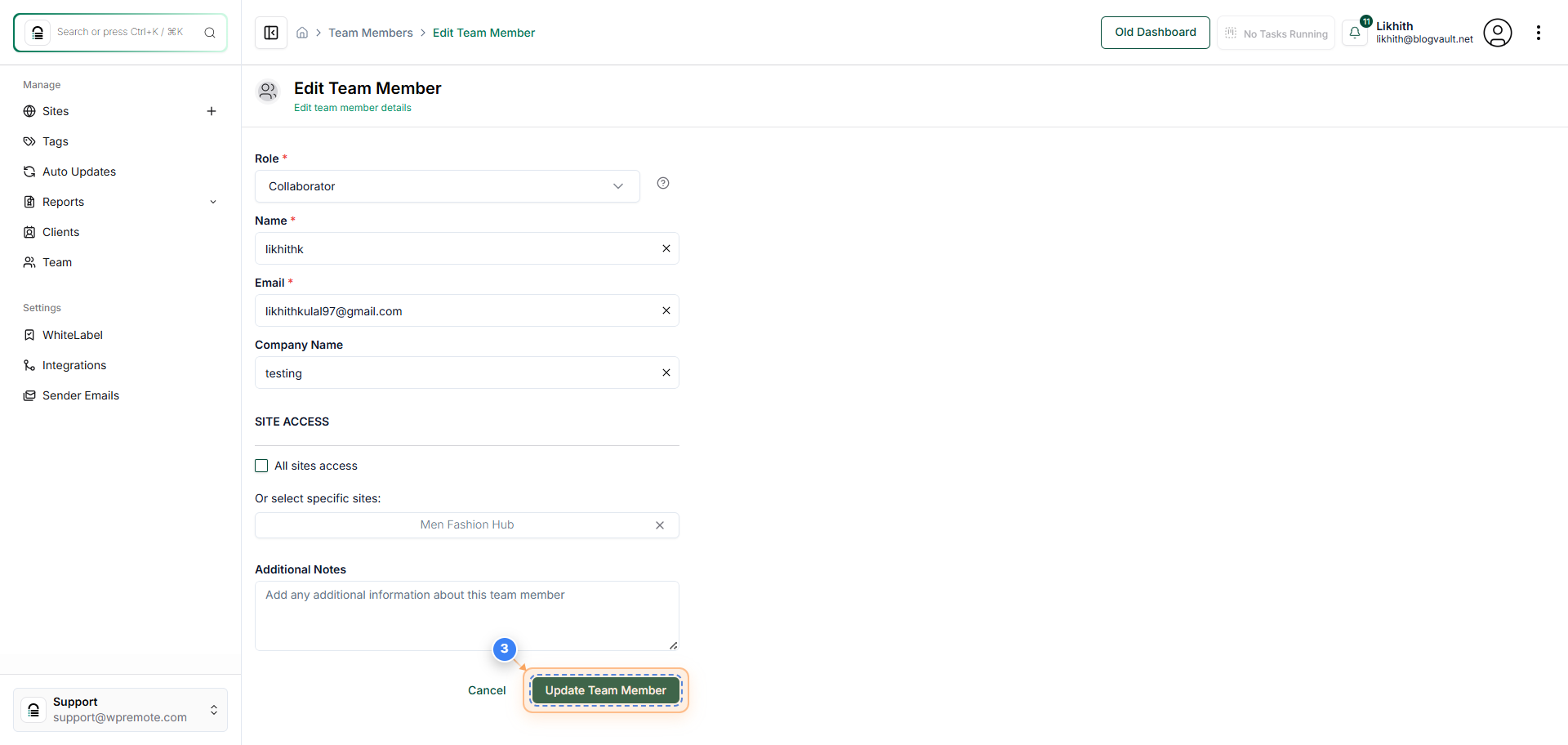Expand the Reports section
1568x745 pixels.
click(213, 202)
